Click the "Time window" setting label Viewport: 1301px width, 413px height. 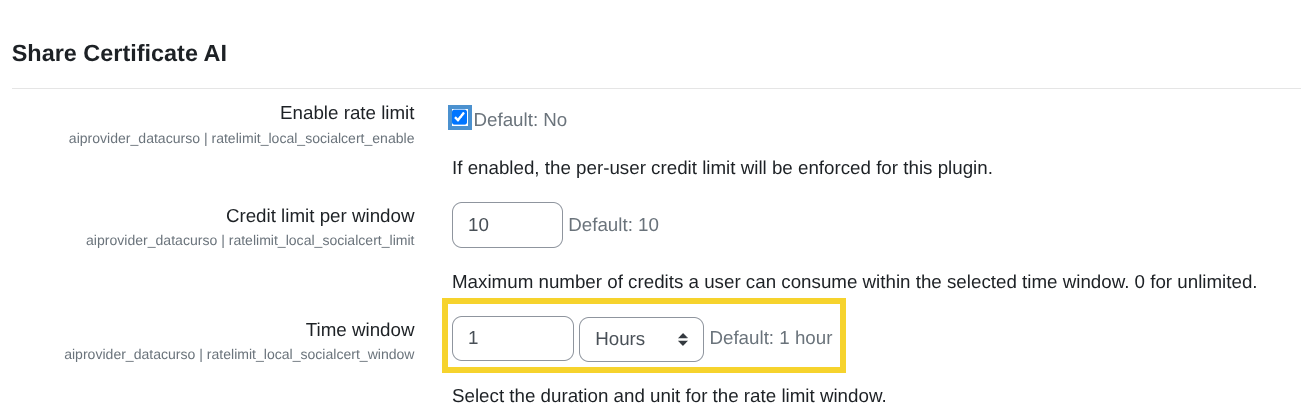[x=360, y=330]
